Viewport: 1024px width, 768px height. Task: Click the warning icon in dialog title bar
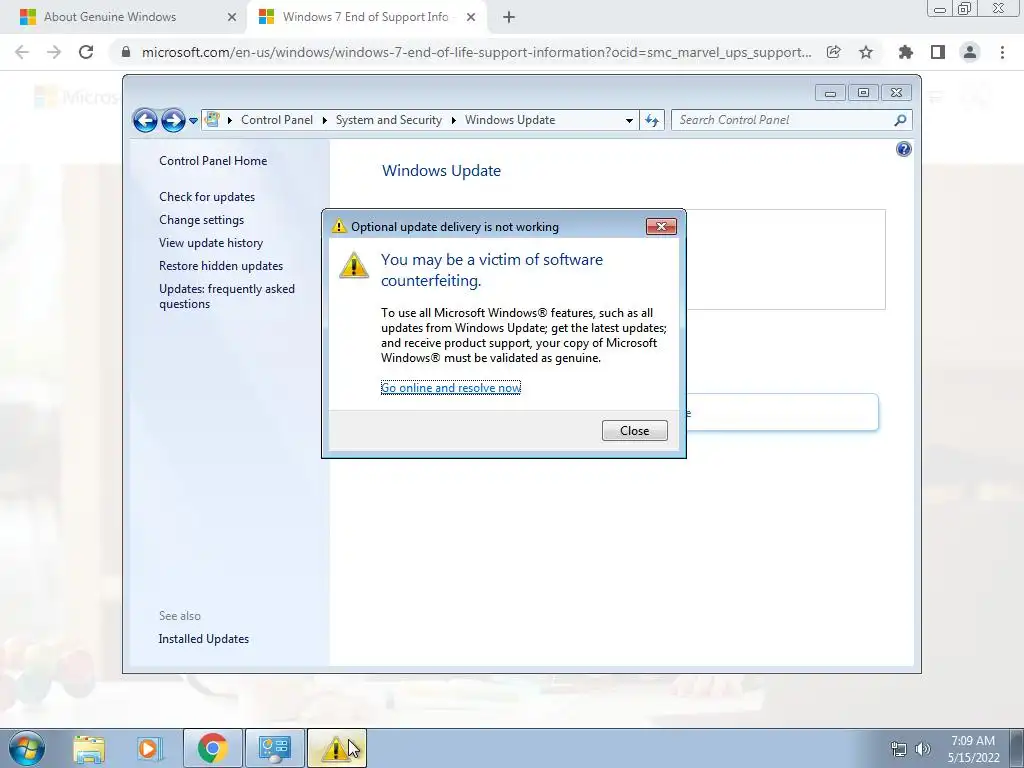coord(339,227)
